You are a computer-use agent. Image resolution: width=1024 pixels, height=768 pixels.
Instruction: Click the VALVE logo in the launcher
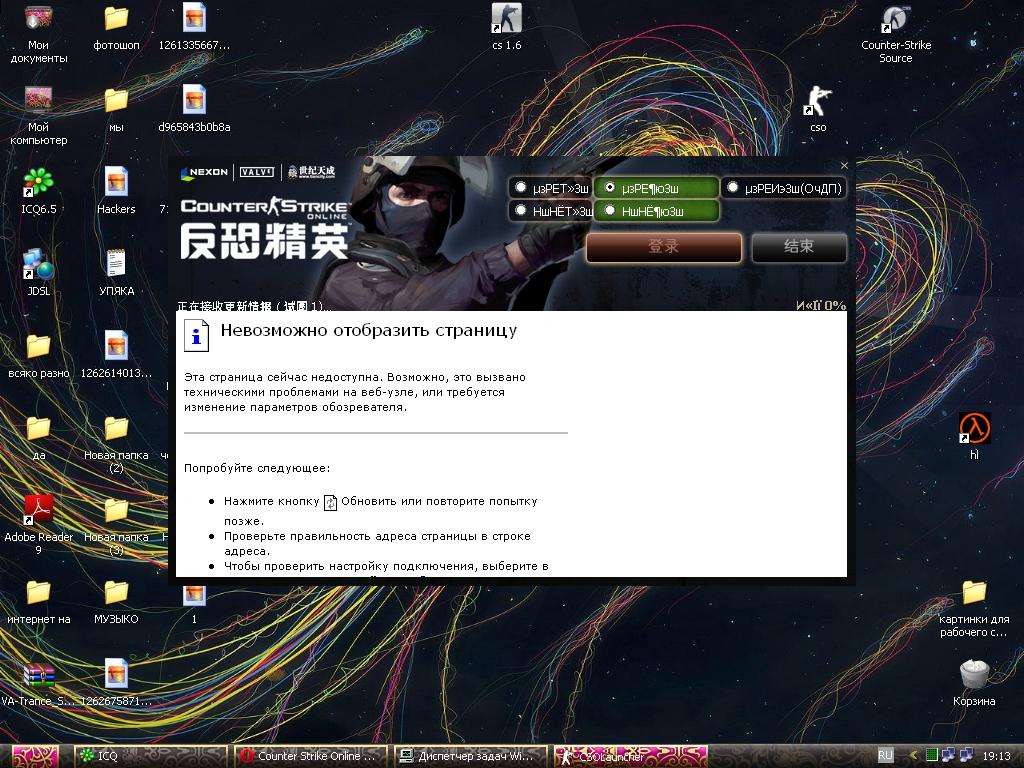pyautogui.click(x=257, y=172)
